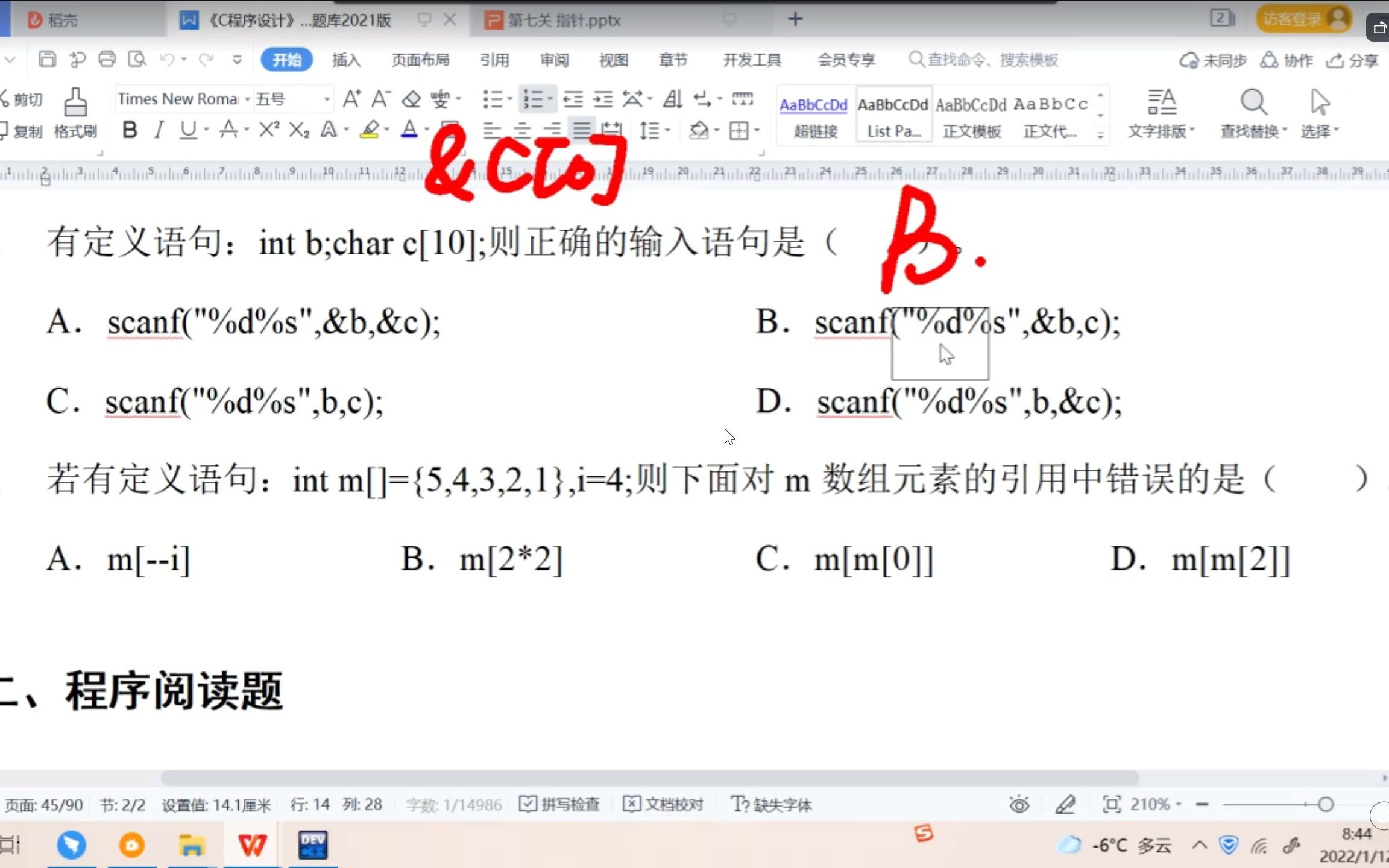The width and height of the screenshot is (1389, 868).
Task: Expand the font color dropdown arrow
Action: pos(426,130)
